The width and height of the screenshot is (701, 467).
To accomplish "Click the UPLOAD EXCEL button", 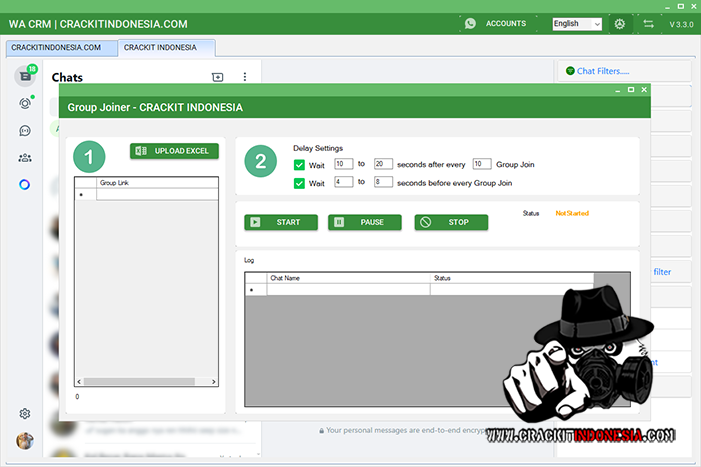I will 174,151.
